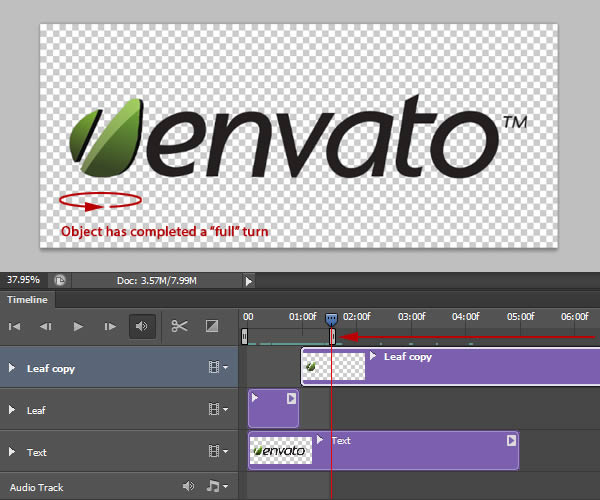Click the blue playhead marker
The height and width of the screenshot is (500, 600).
tap(331, 319)
